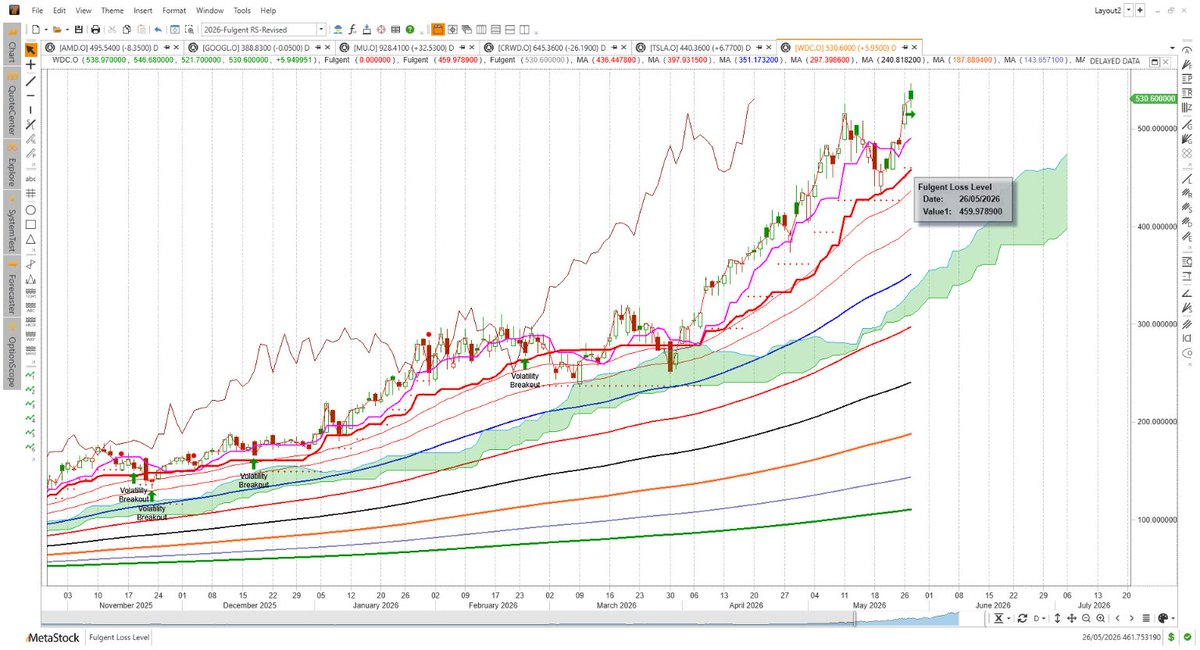Switch to the MU.O chart tab
Image resolution: width=1200 pixels, height=650 pixels.
(x=409, y=47)
